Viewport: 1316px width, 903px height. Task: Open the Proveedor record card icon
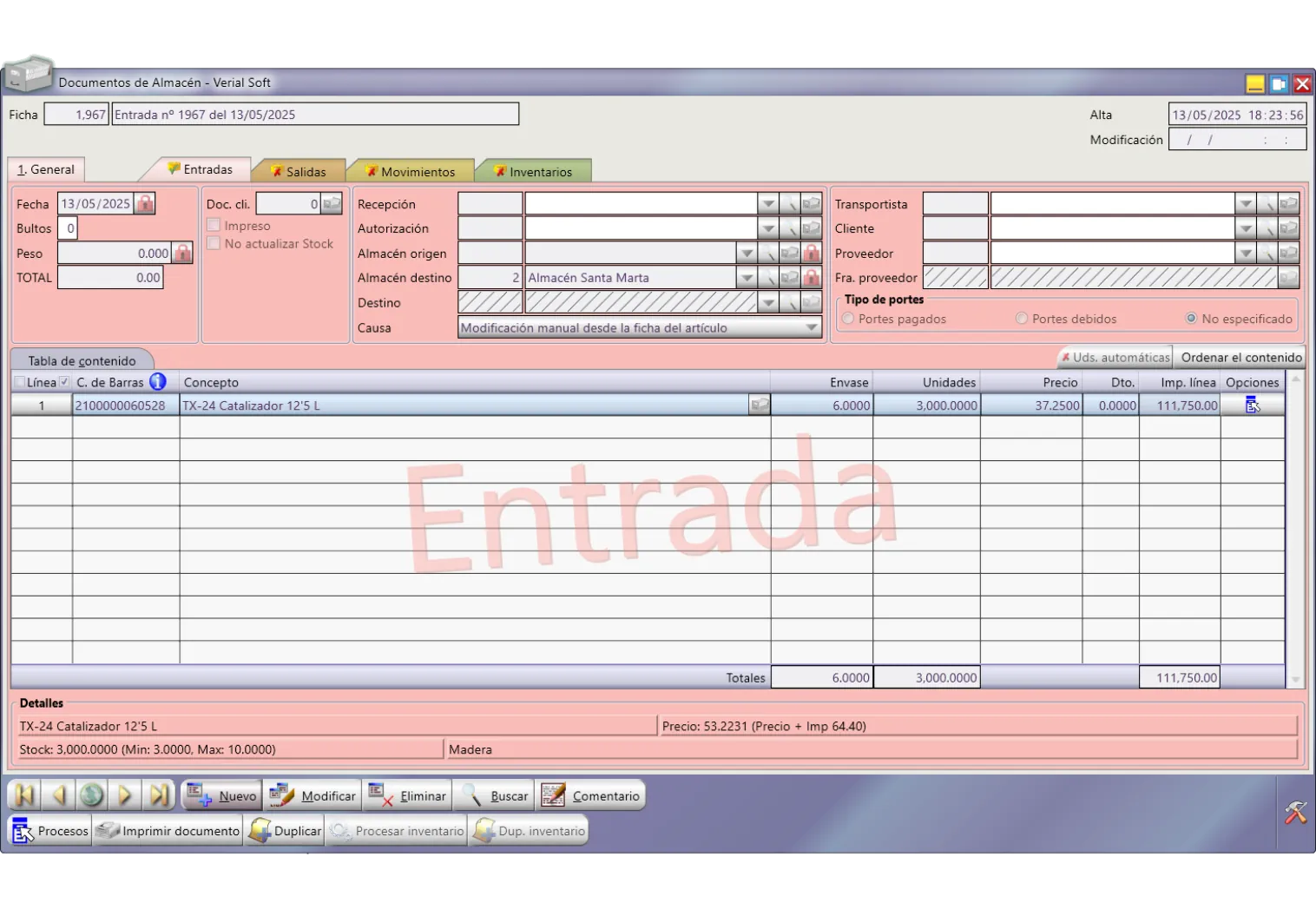click(x=1288, y=254)
